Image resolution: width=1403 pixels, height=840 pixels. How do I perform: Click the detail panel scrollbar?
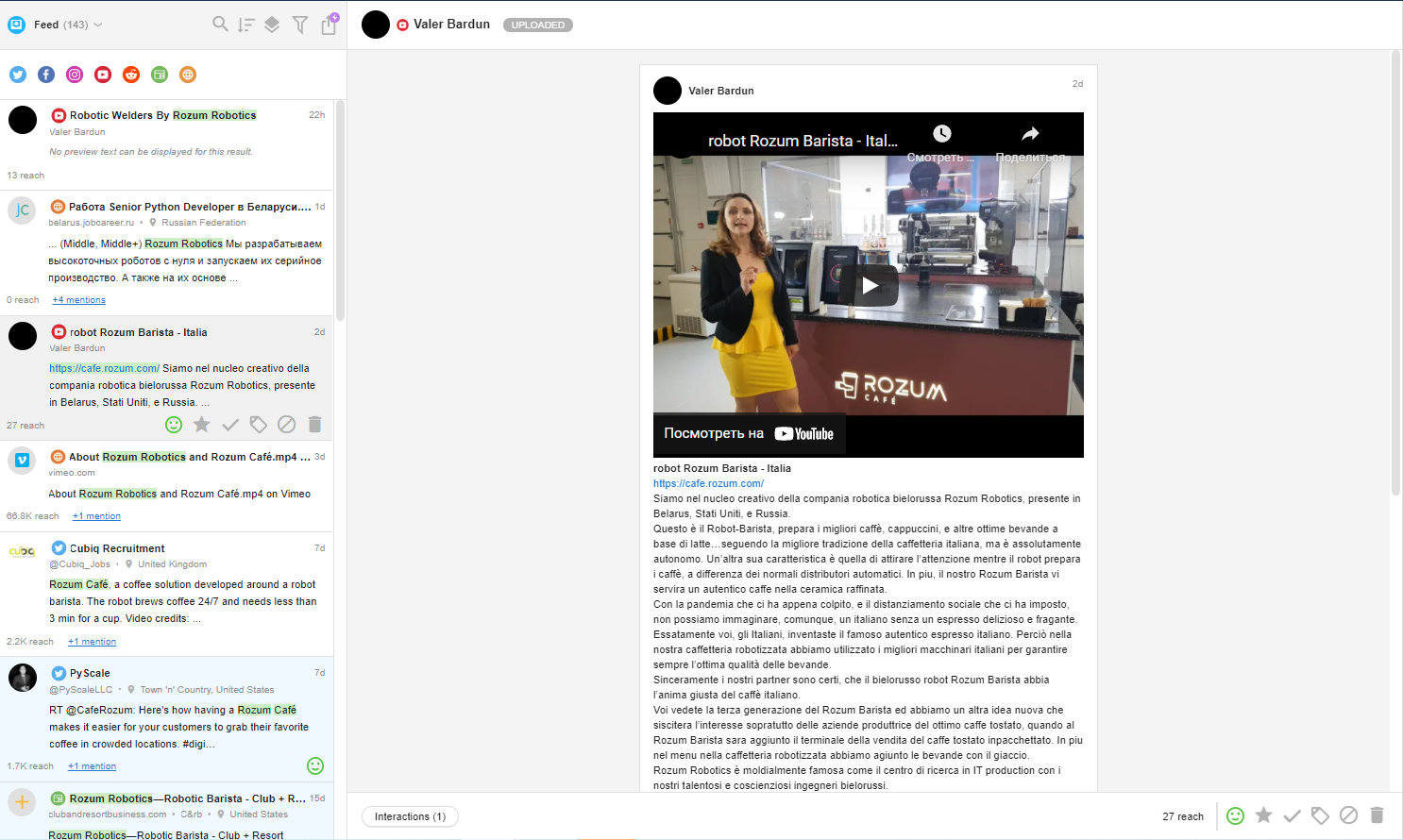pyautogui.click(x=1395, y=274)
